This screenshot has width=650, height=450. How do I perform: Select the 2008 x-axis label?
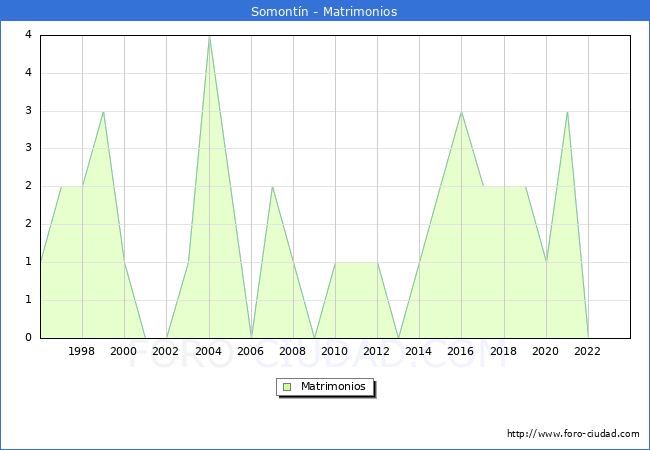[x=293, y=351]
